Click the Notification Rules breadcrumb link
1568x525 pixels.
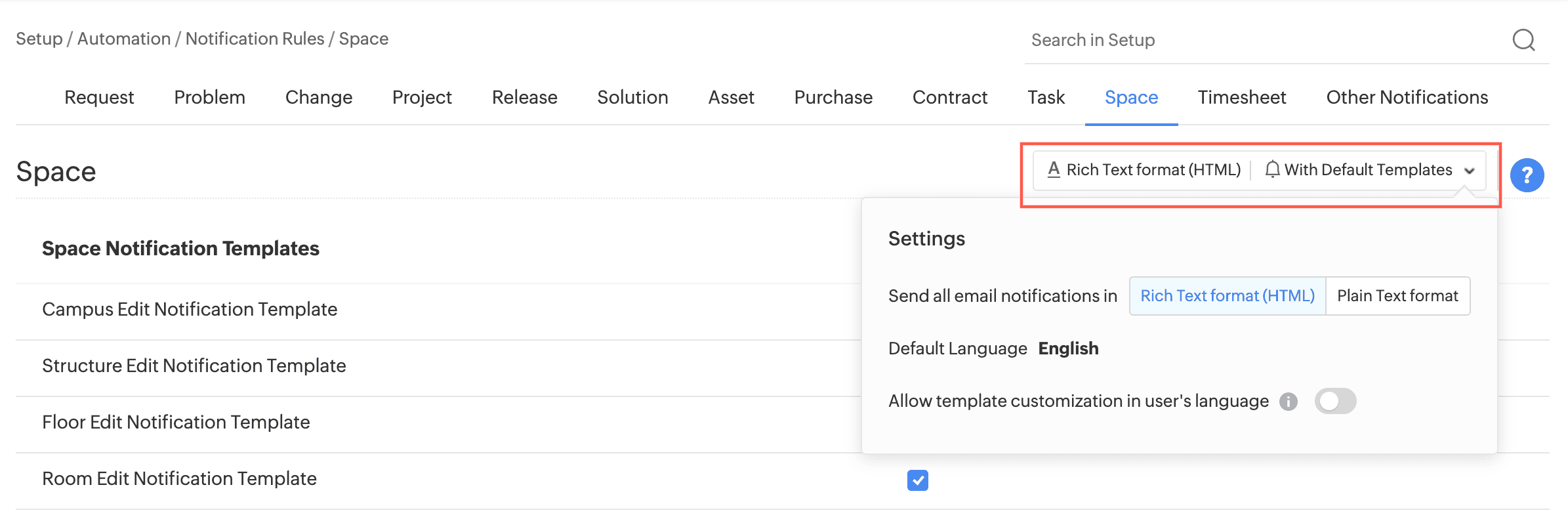click(x=255, y=39)
